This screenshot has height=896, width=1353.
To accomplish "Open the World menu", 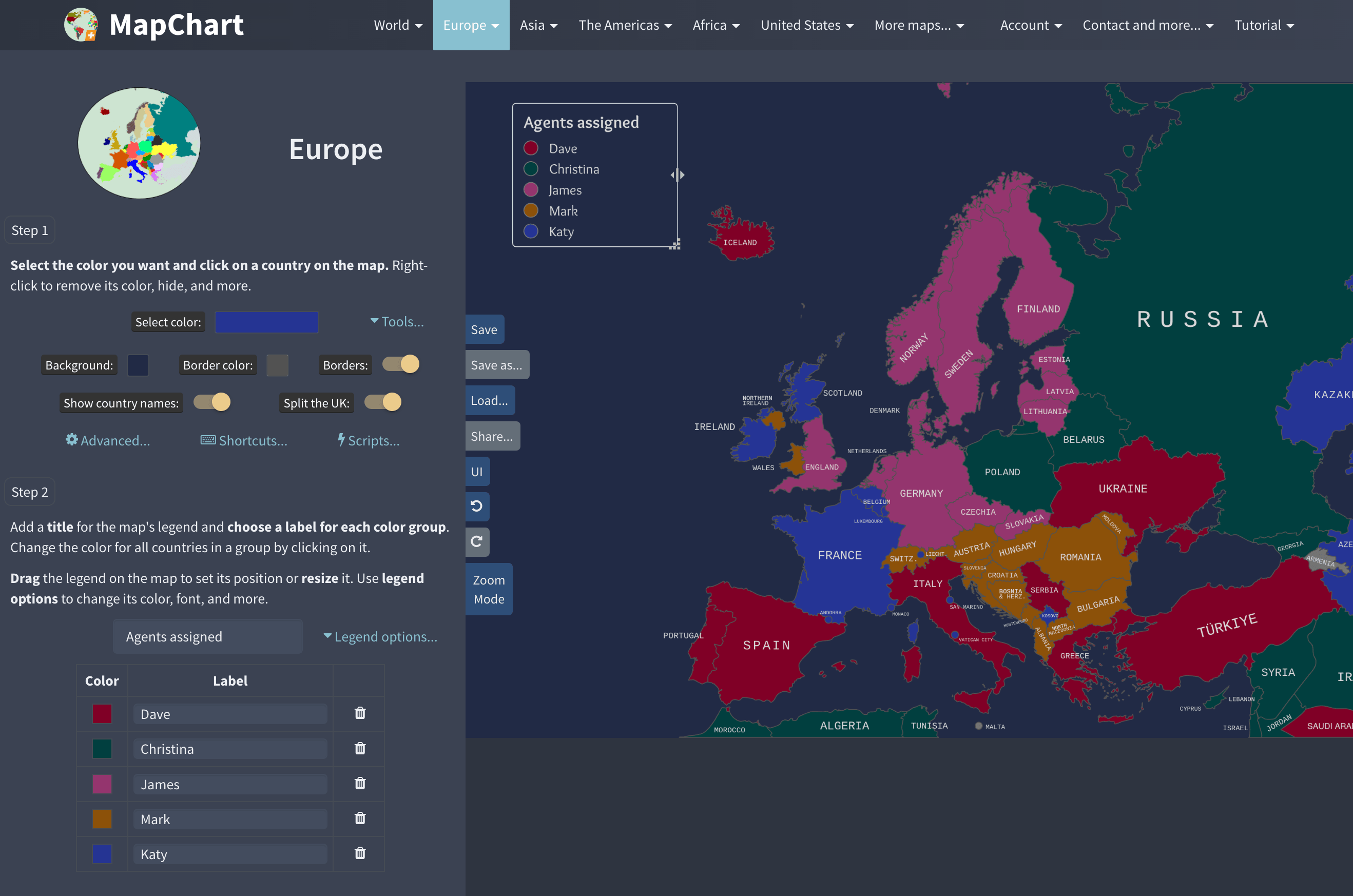I will (397, 25).
